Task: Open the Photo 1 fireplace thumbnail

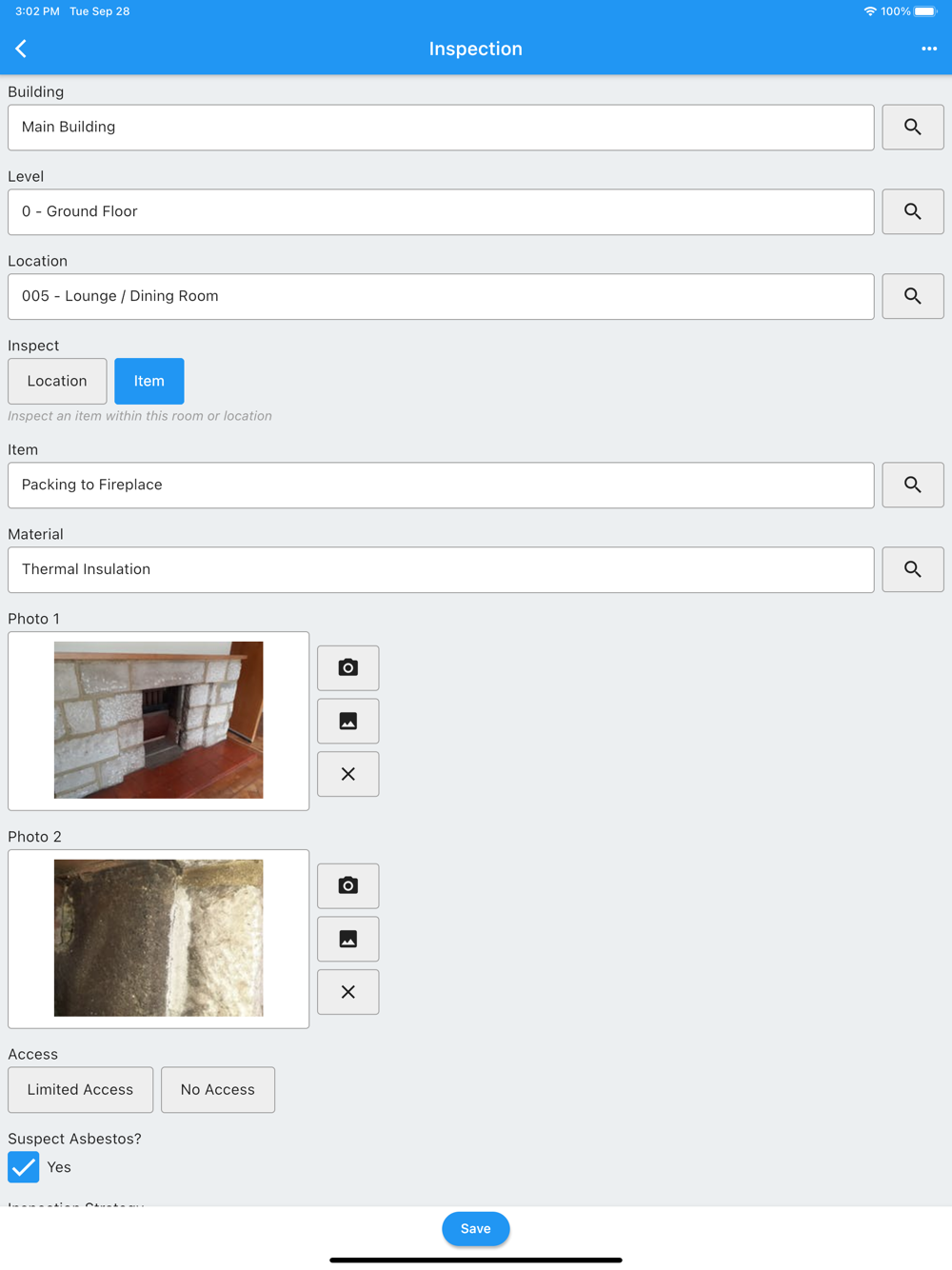Action: pos(159,721)
